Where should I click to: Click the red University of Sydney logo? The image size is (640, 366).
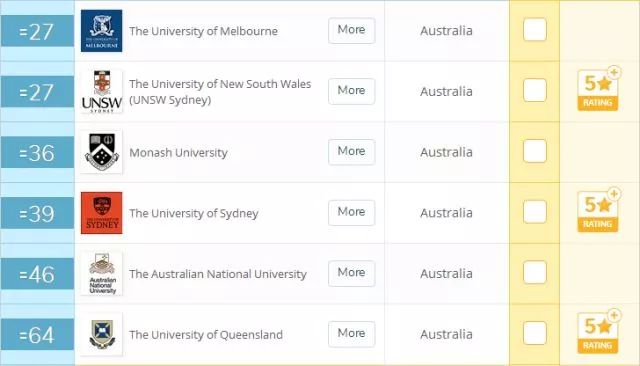[101, 213]
